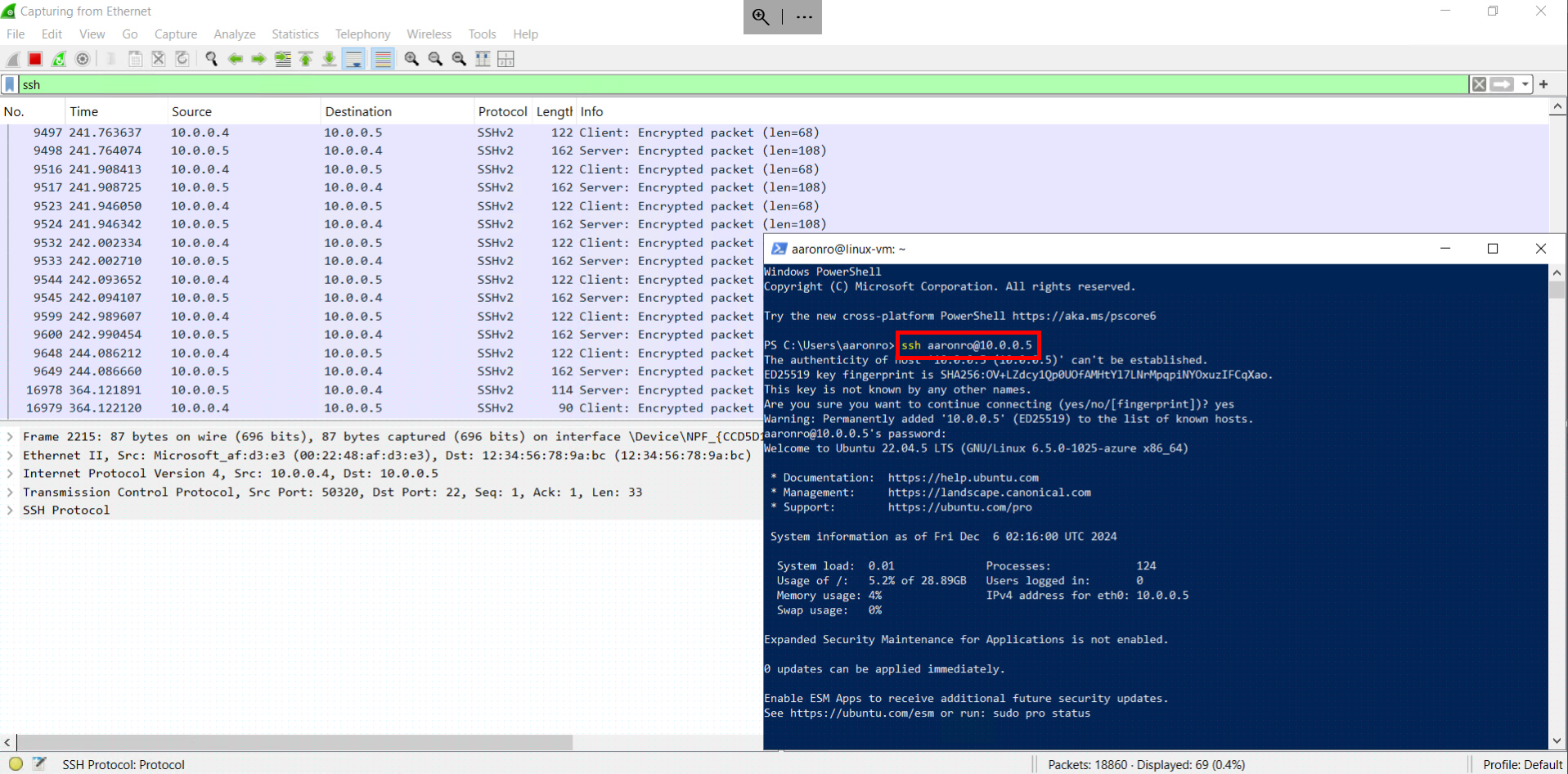Open the find packet tool
Viewport: 1568px width, 774px height.
tap(210, 58)
